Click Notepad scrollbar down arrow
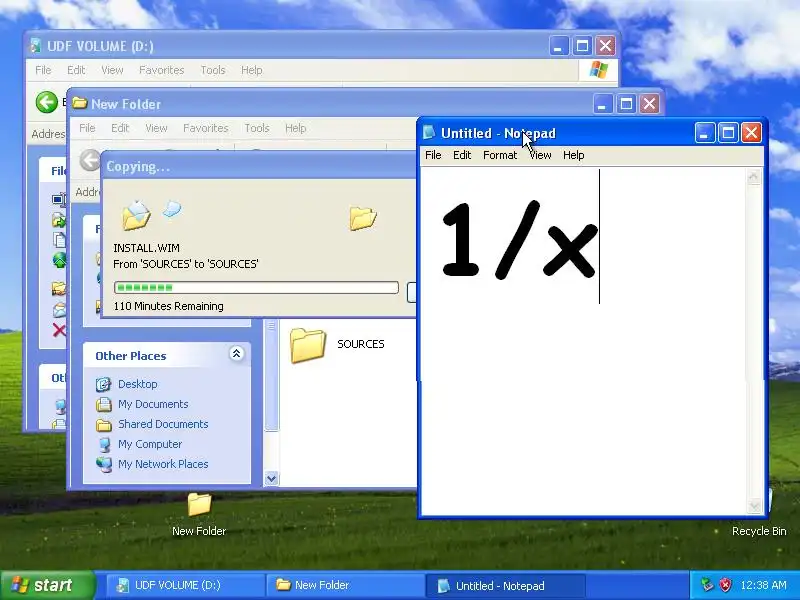Viewport: 800px width, 600px height. (x=754, y=506)
